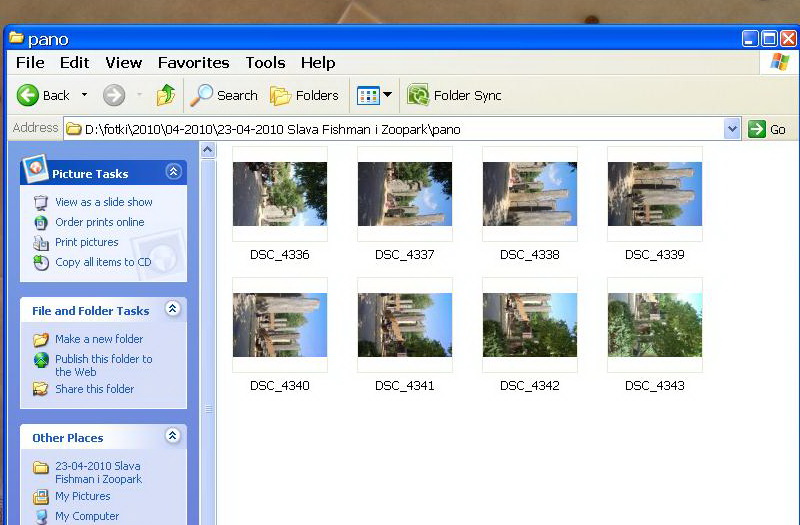Collapse the Other Places panel
The width and height of the screenshot is (800, 525).
(x=173, y=436)
